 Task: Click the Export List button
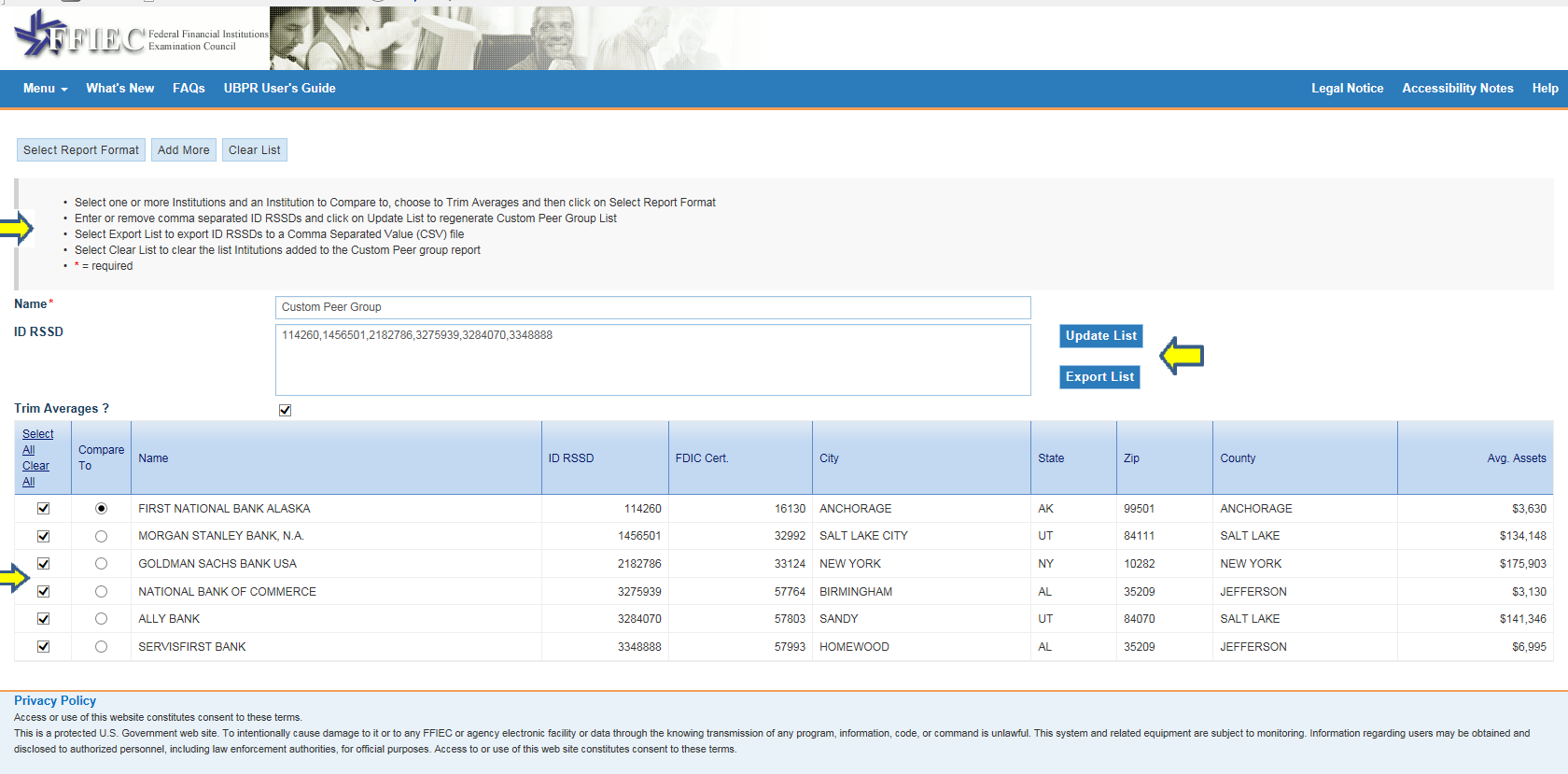click(1099, 377)
